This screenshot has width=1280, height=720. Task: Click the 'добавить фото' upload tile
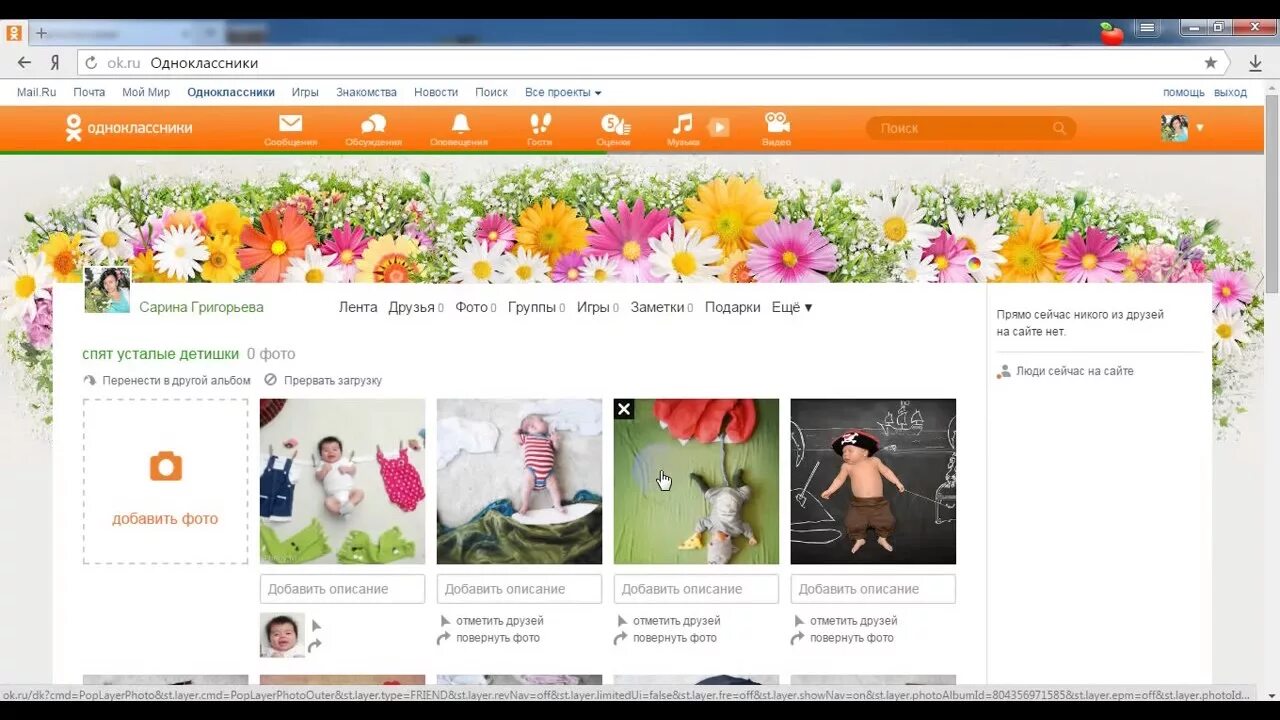click(x=166, y=481)
